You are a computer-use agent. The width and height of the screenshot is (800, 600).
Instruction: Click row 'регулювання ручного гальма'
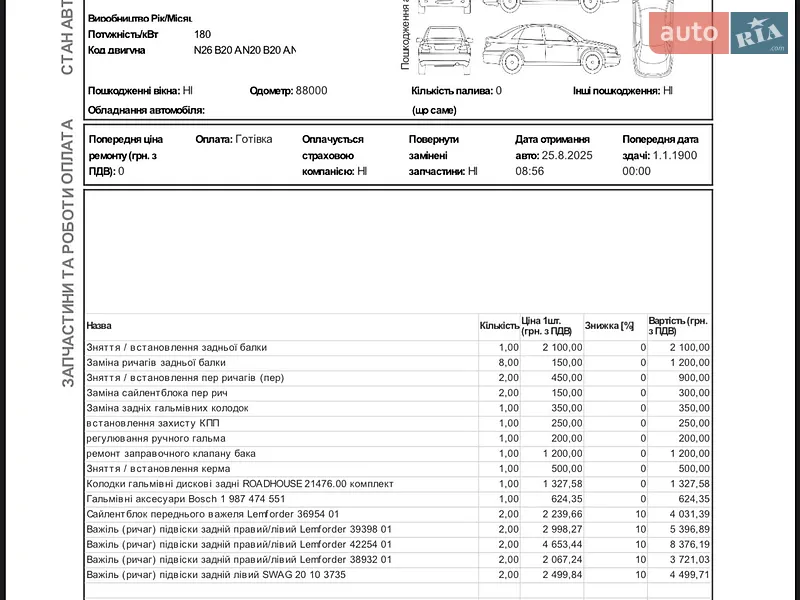398,438
